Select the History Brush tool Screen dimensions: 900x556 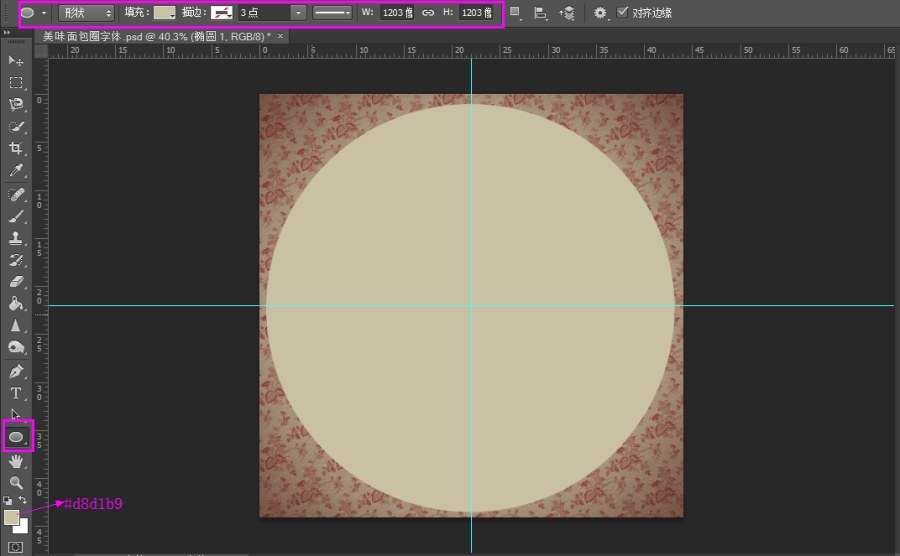coord(16,260)
